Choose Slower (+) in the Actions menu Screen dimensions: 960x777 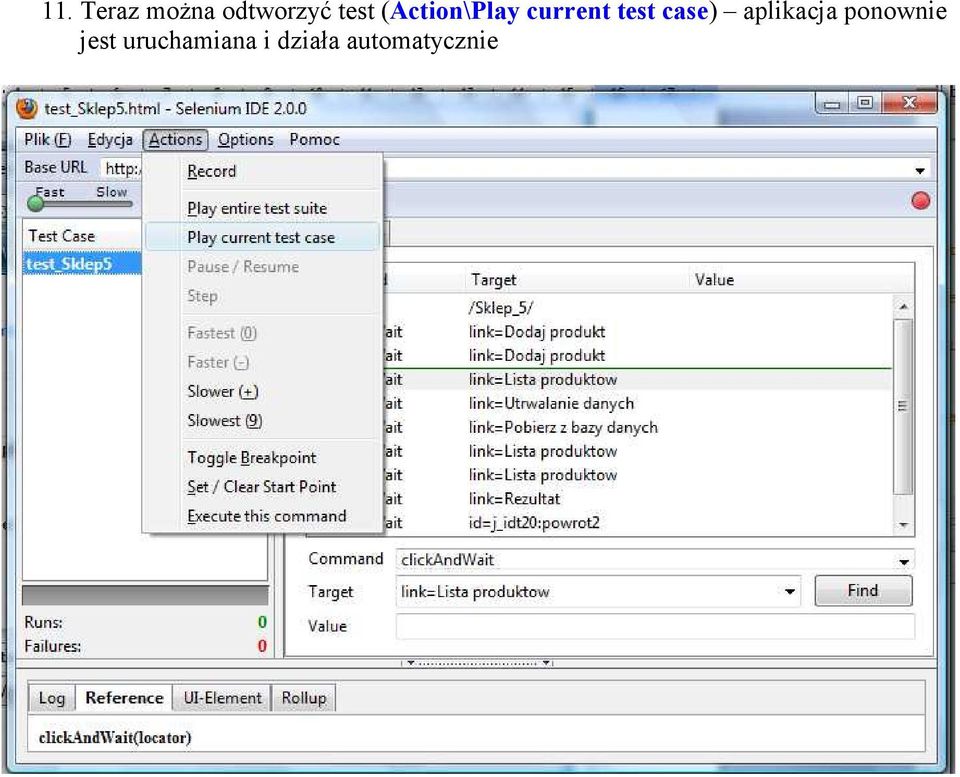click(x=263, y=391)
